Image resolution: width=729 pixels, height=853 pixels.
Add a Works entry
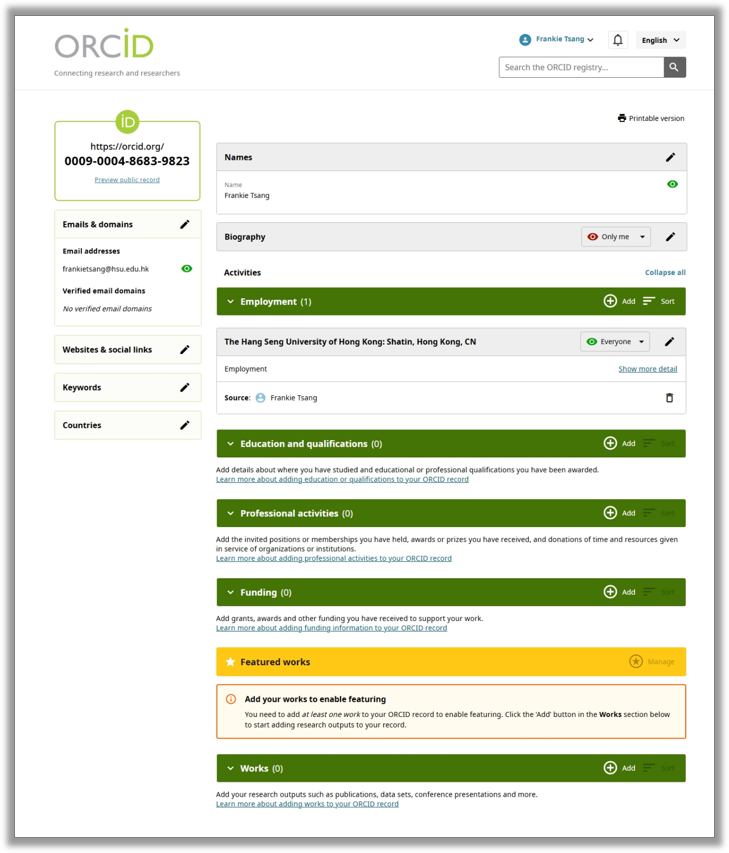pos(620,768)
